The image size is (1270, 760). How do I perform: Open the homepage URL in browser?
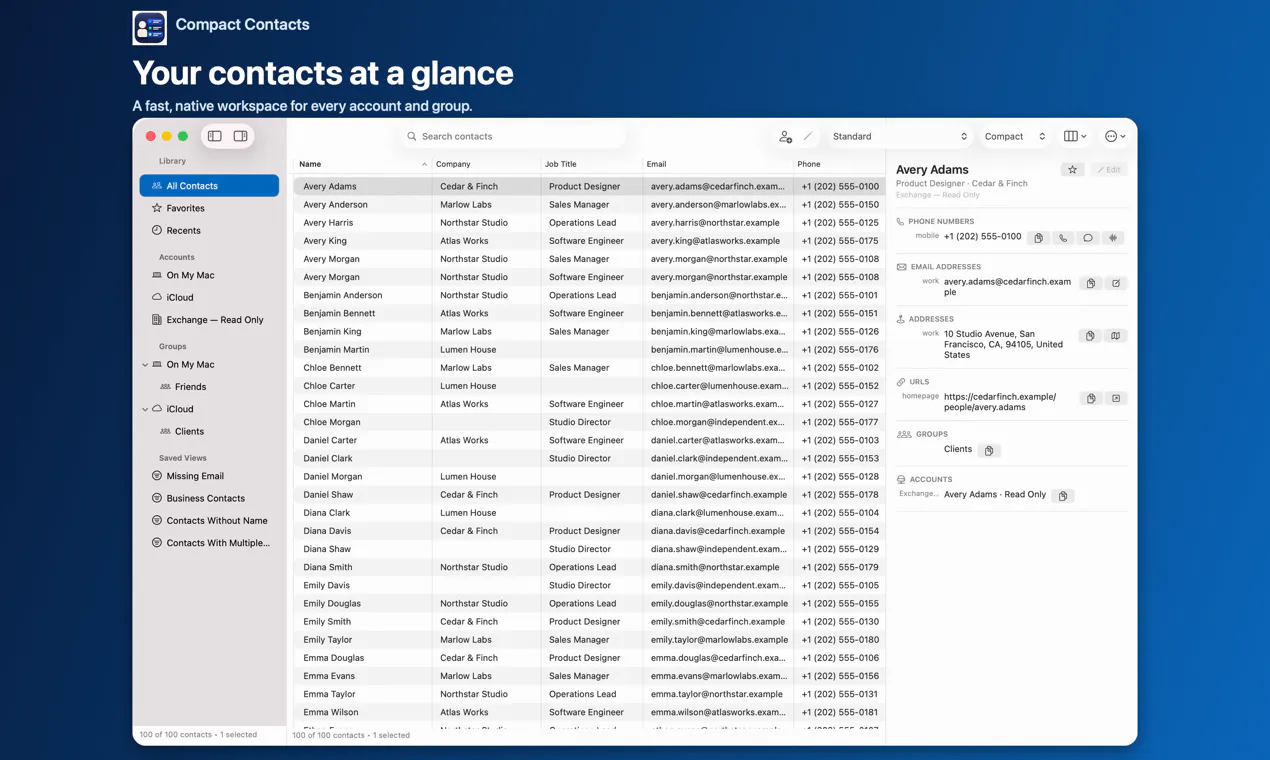tap(1116, 398)
